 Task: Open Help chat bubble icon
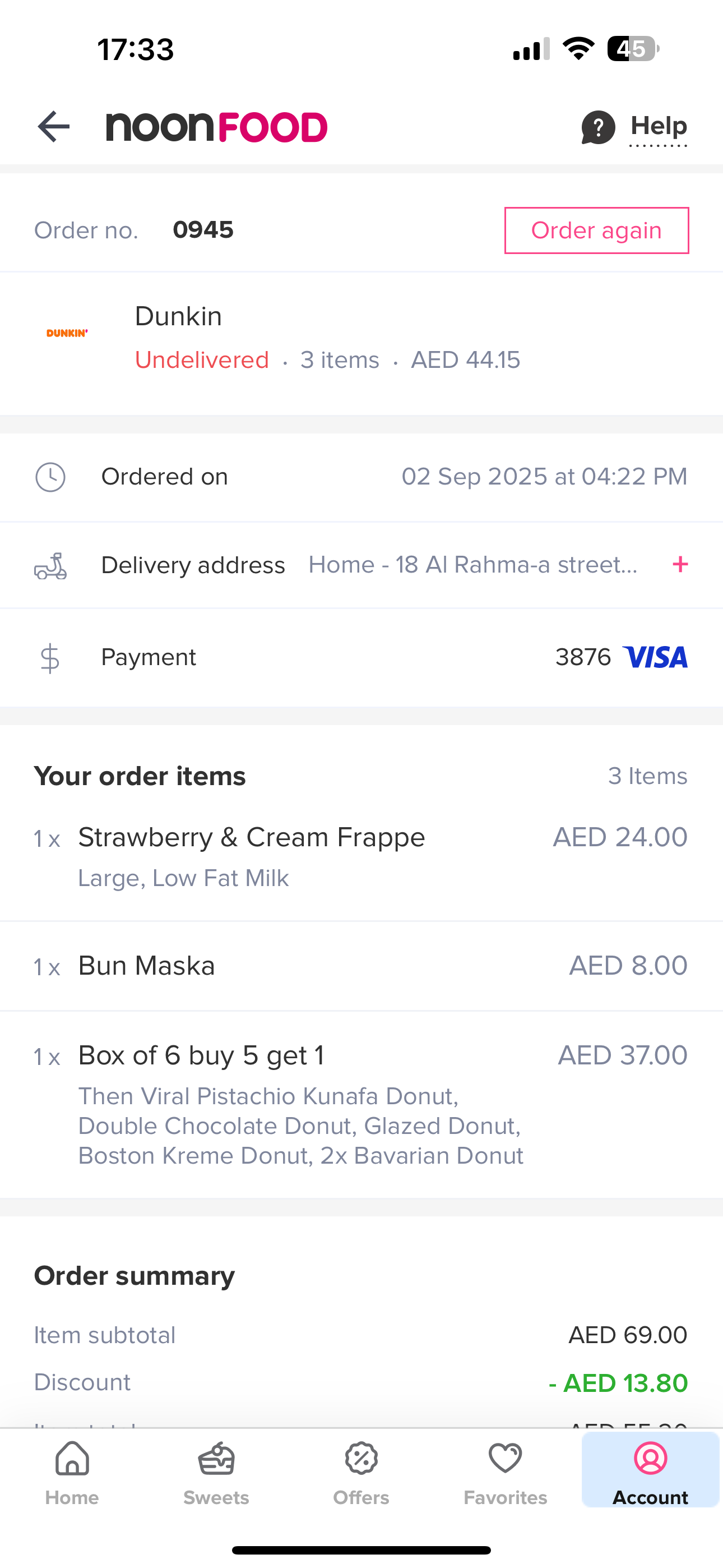pyautogui.click(x=597, y=127)
